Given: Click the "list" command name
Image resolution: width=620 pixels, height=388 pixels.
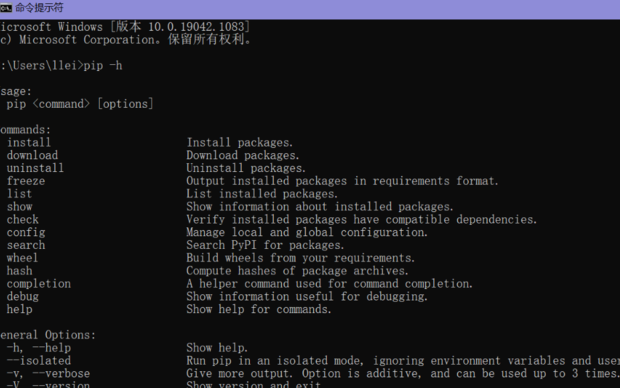Looking at the screenshot, I should tap(19, 194).
